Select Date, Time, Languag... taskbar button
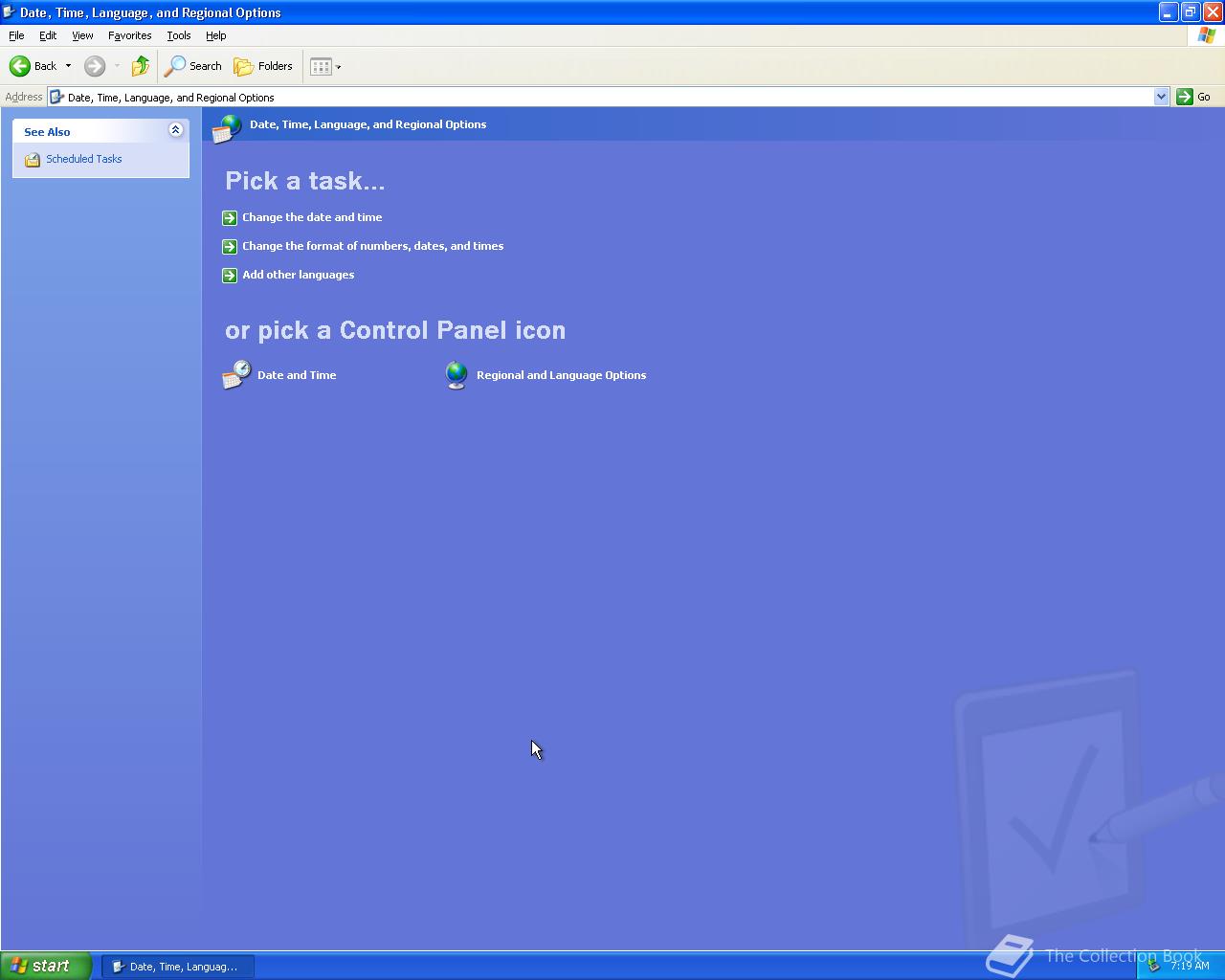This screenshot has width=1225, height=980. click(178, 967)
